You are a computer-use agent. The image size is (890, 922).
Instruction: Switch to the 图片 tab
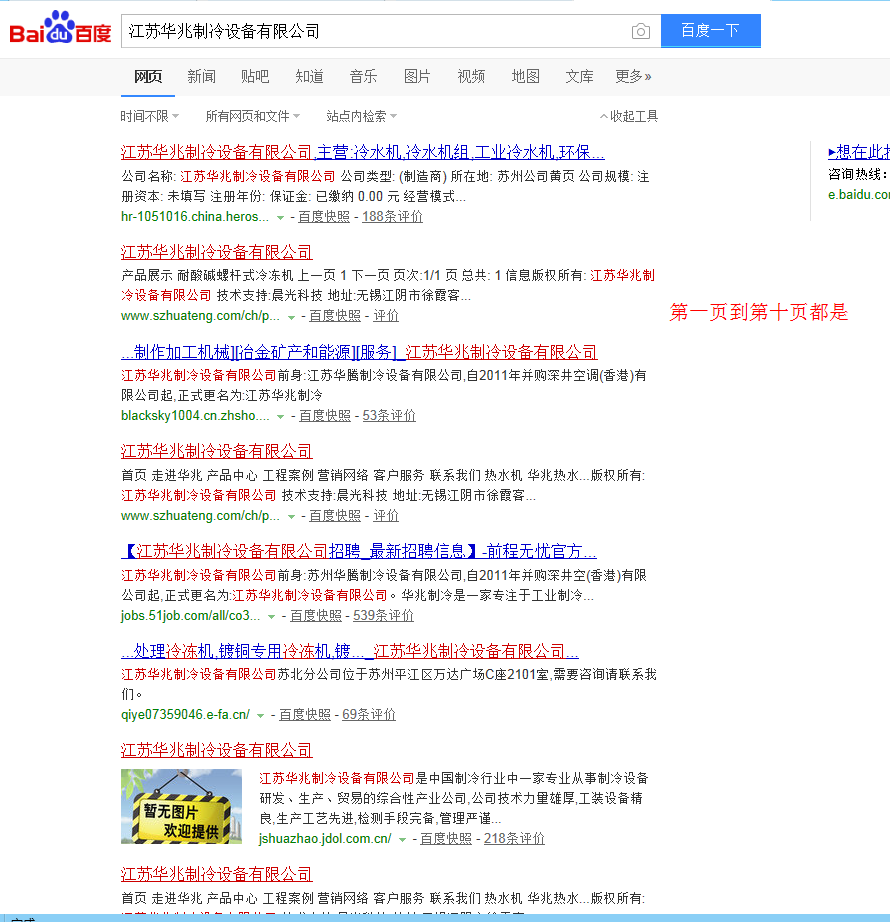click(417, 76)
